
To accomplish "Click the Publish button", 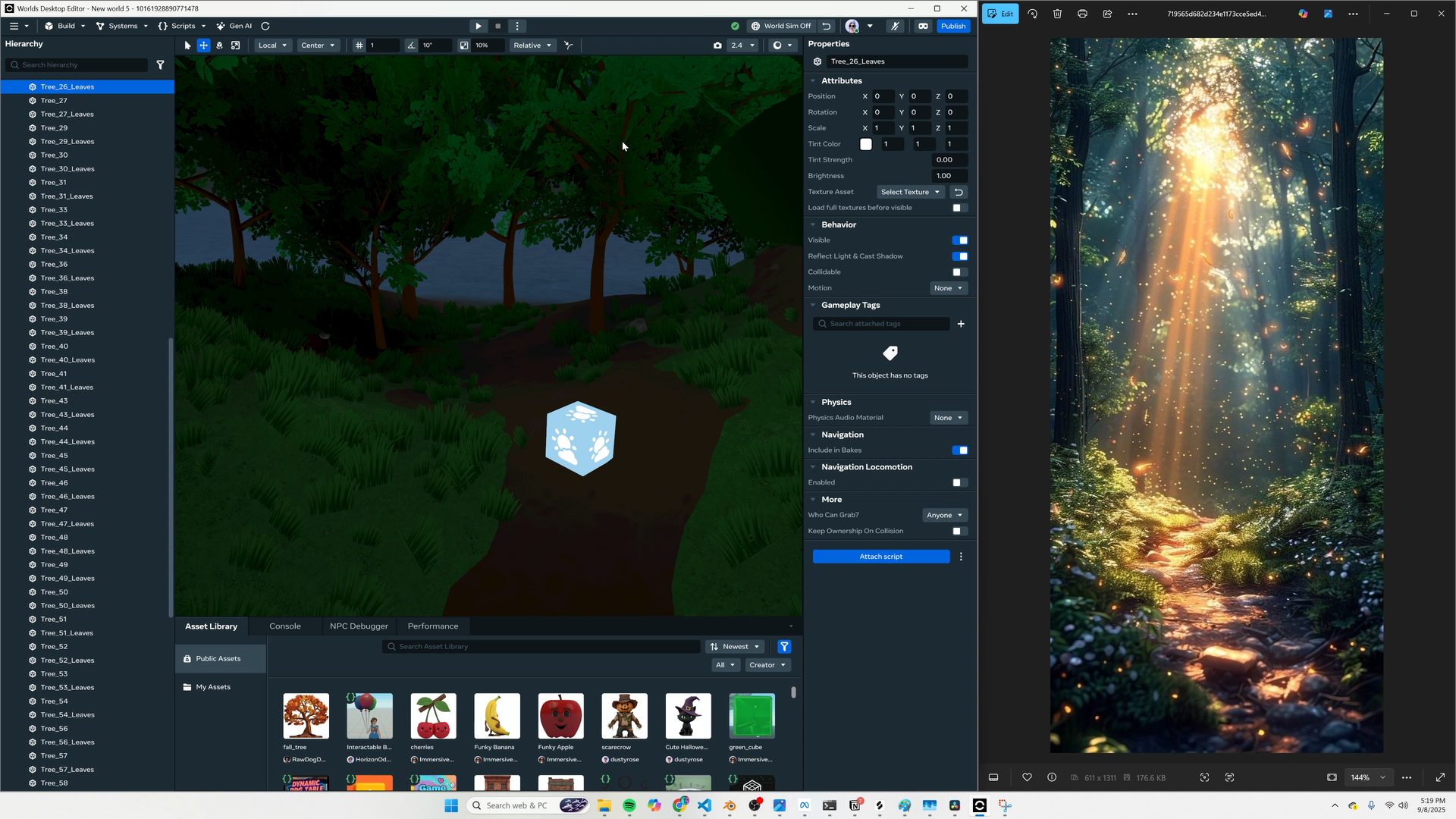I will [952, 26].
